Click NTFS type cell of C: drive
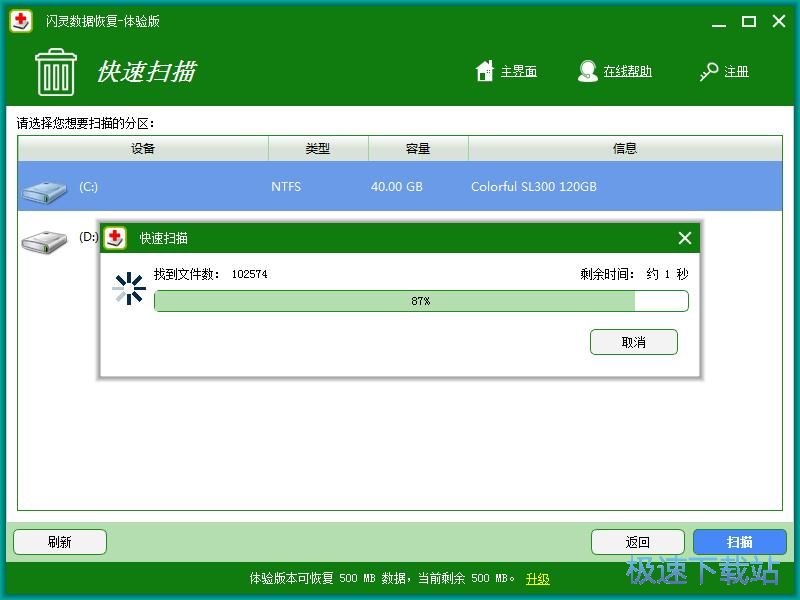Screen dimensions: 800x600 [286, 187]
